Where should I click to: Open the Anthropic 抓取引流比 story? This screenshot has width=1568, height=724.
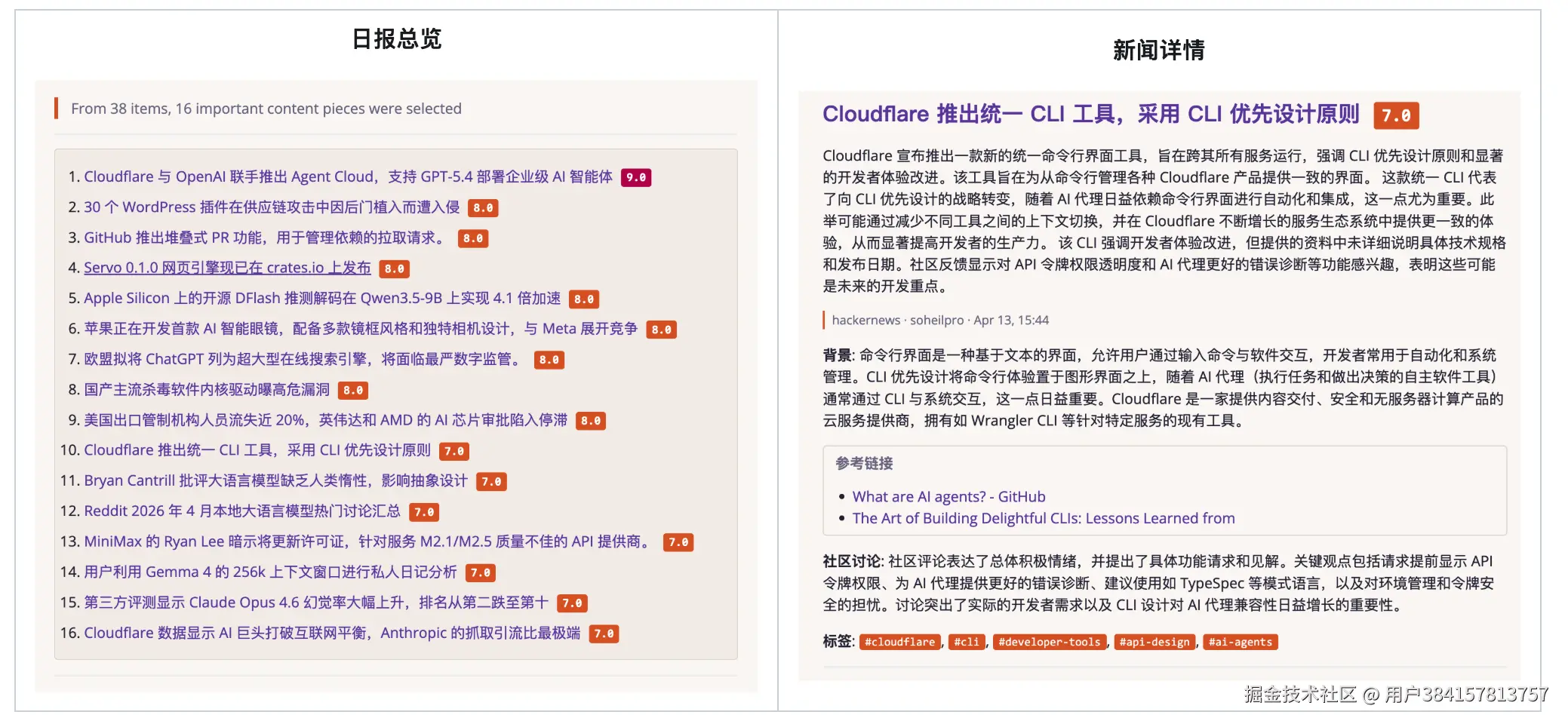pyautogui.click(x=332, y=633)
